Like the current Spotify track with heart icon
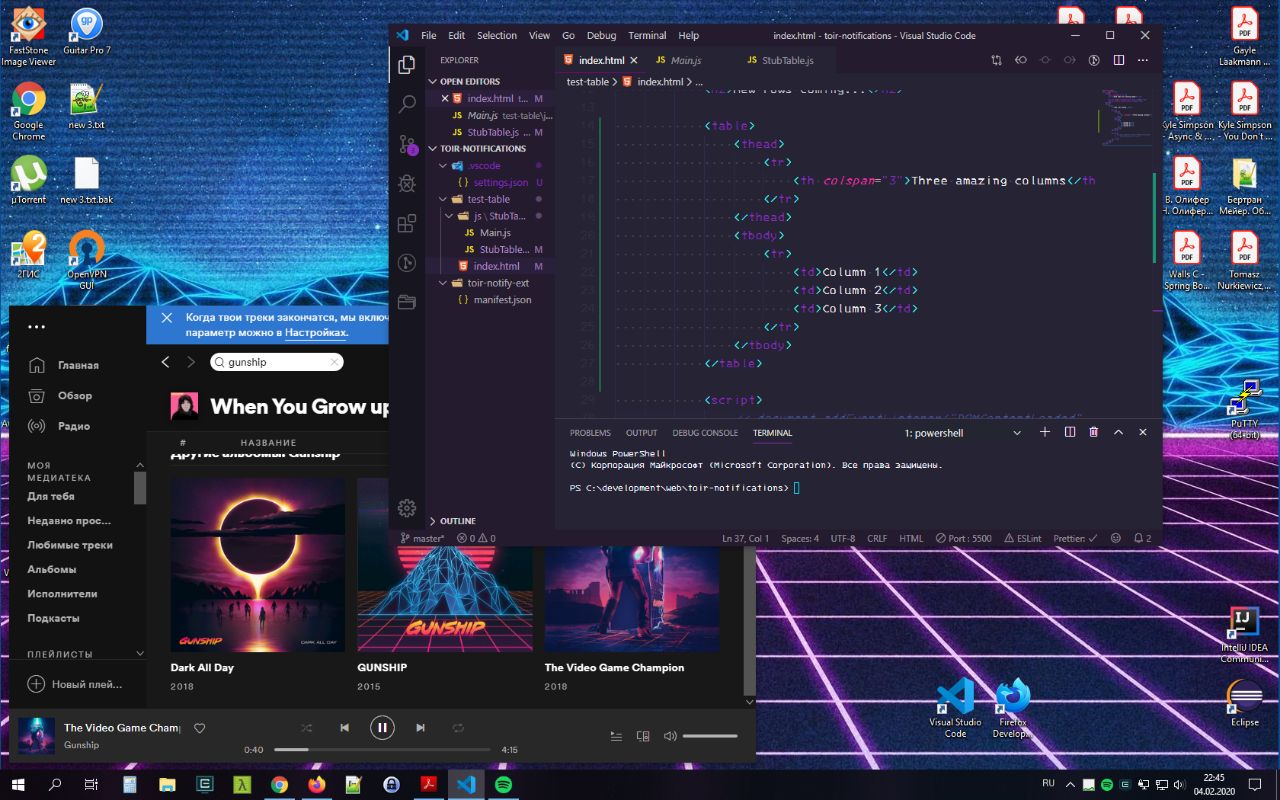 tap(199, 728)
